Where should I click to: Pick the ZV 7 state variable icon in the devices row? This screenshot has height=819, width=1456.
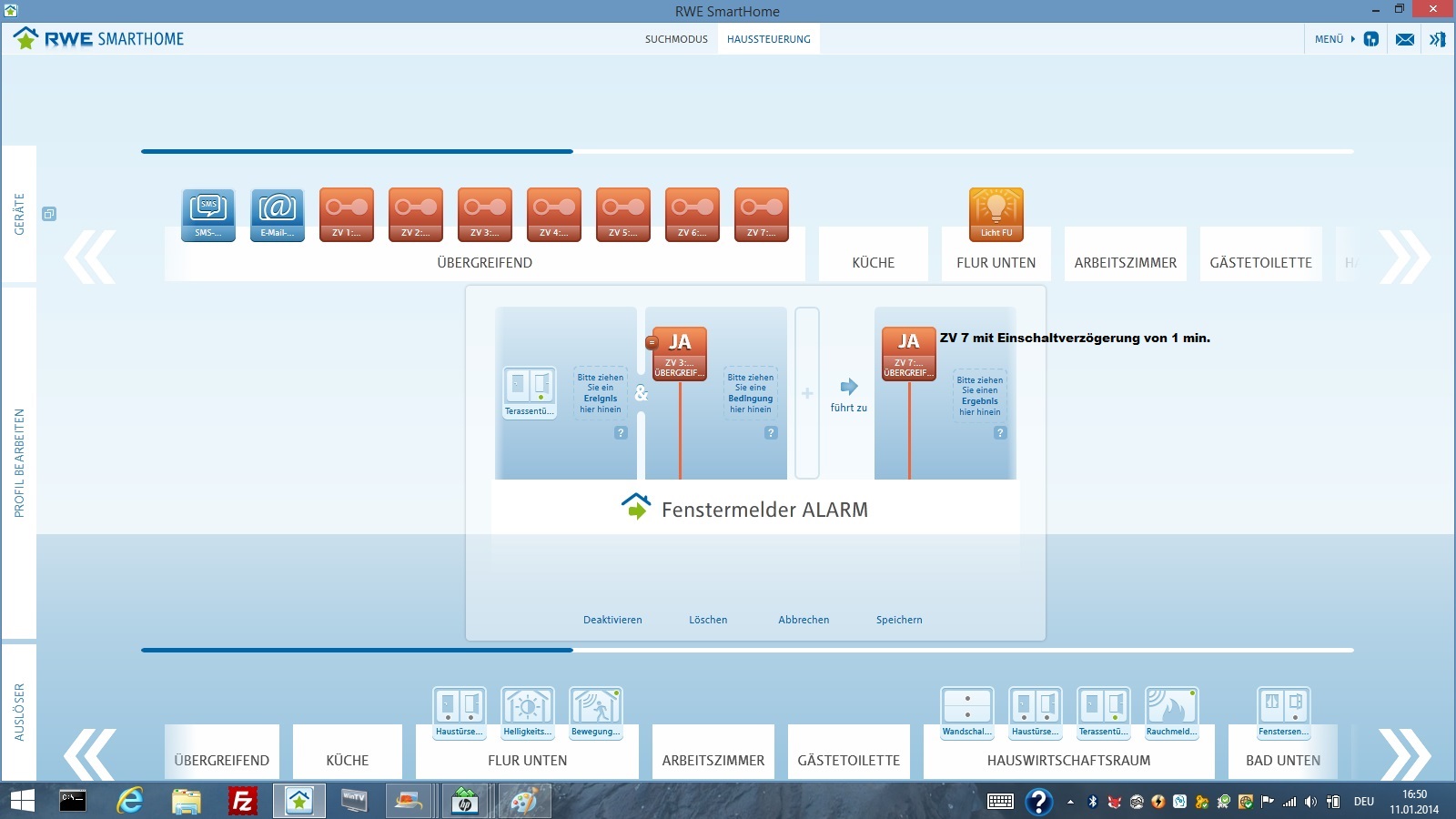click(762, 215)
